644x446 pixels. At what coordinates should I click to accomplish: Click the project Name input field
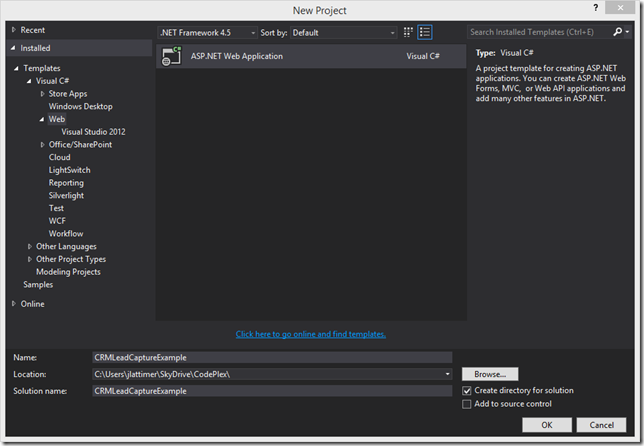(272, 357)
